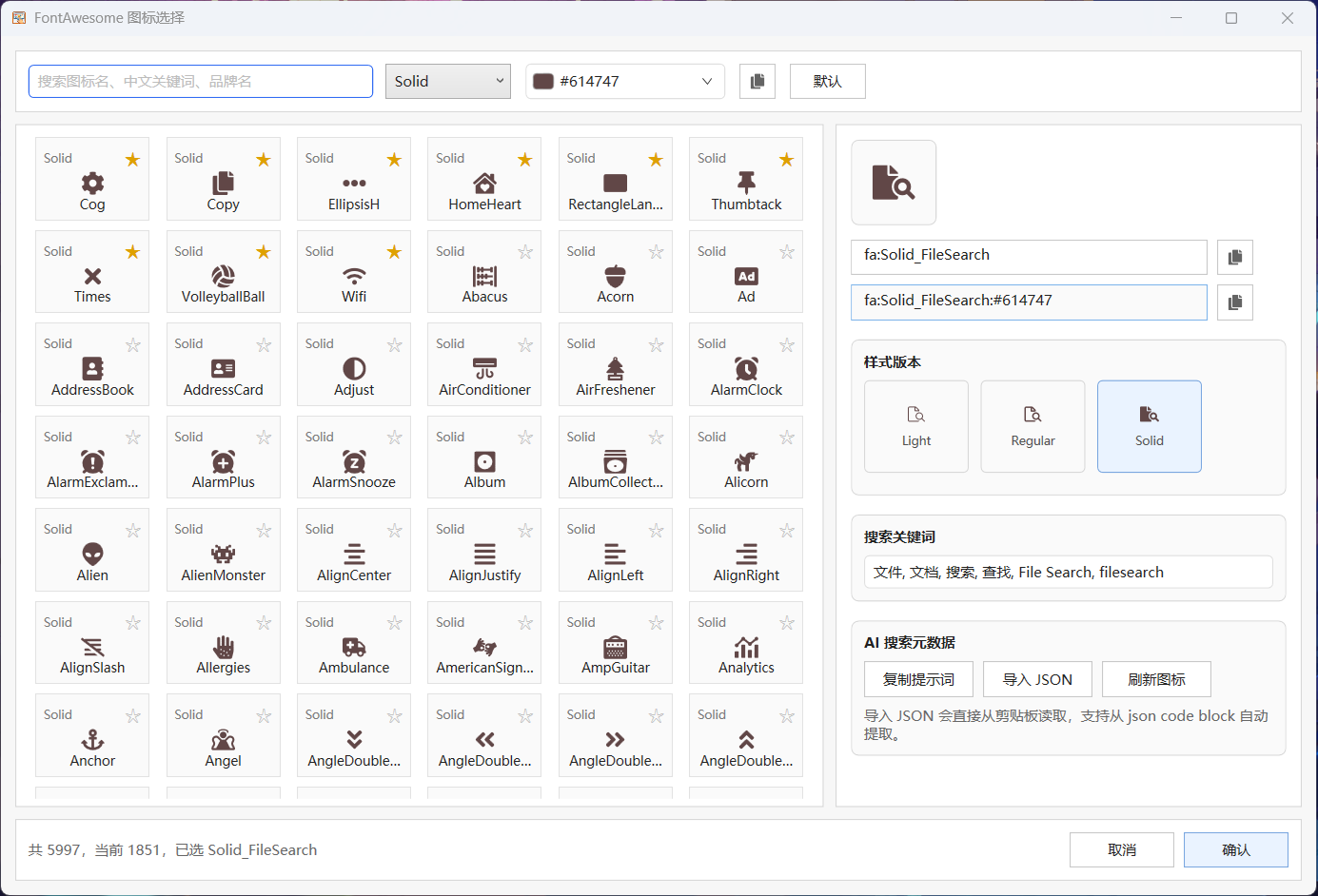Unfavorite the Cog icon star

coord(132,160)
